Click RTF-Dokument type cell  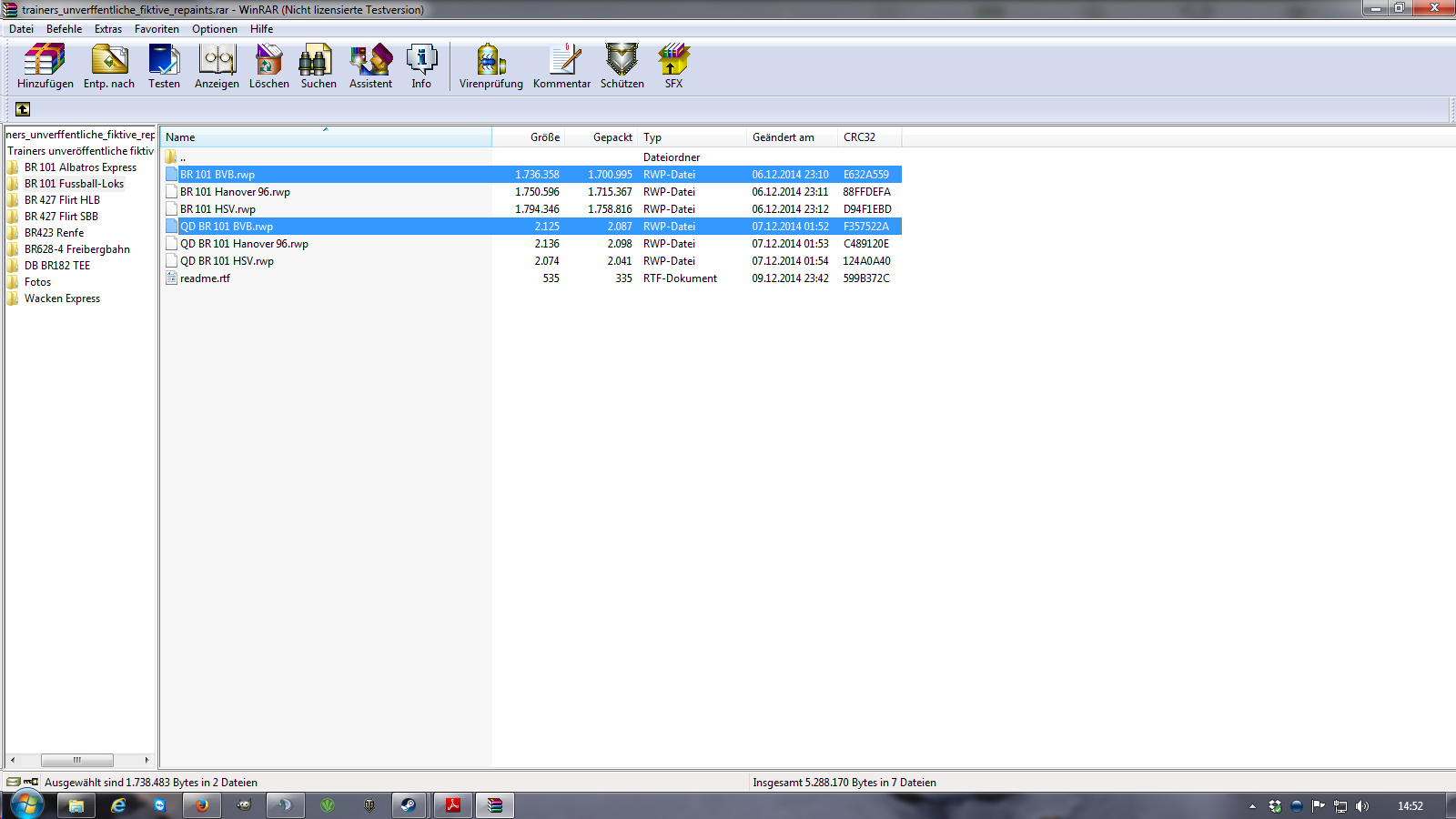(x=680, y=278)
